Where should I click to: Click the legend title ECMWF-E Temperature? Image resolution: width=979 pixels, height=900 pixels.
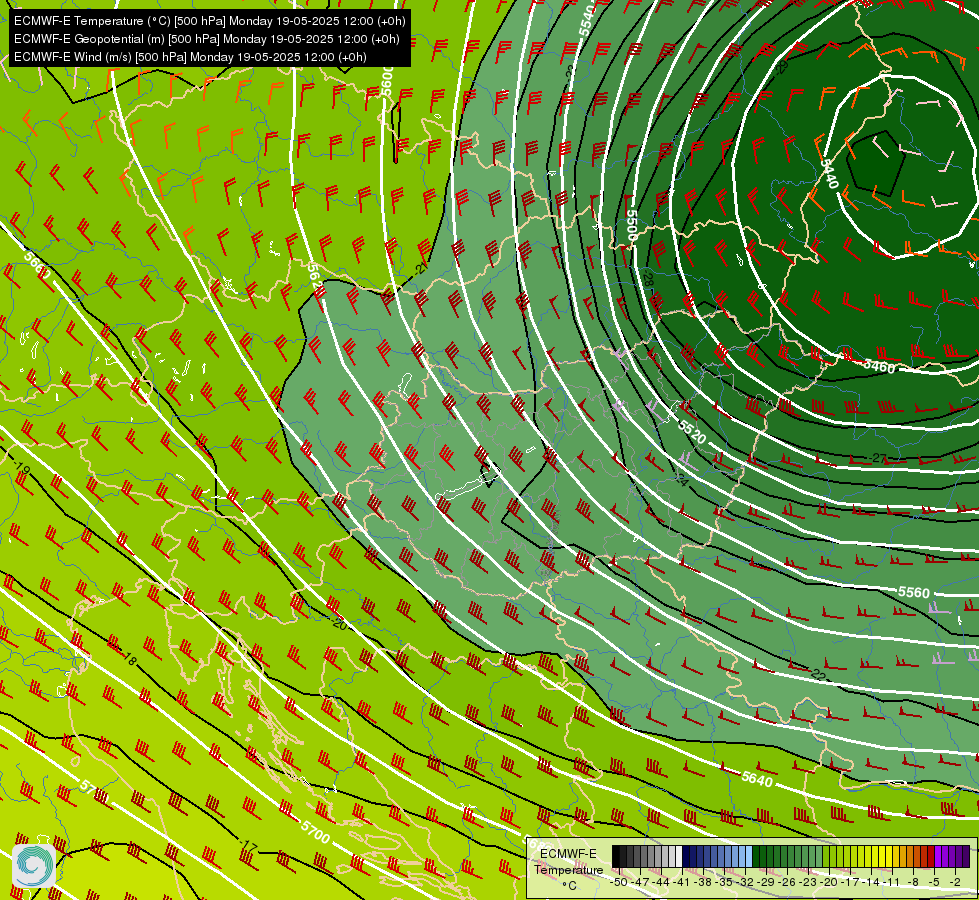tap(568, 861)
